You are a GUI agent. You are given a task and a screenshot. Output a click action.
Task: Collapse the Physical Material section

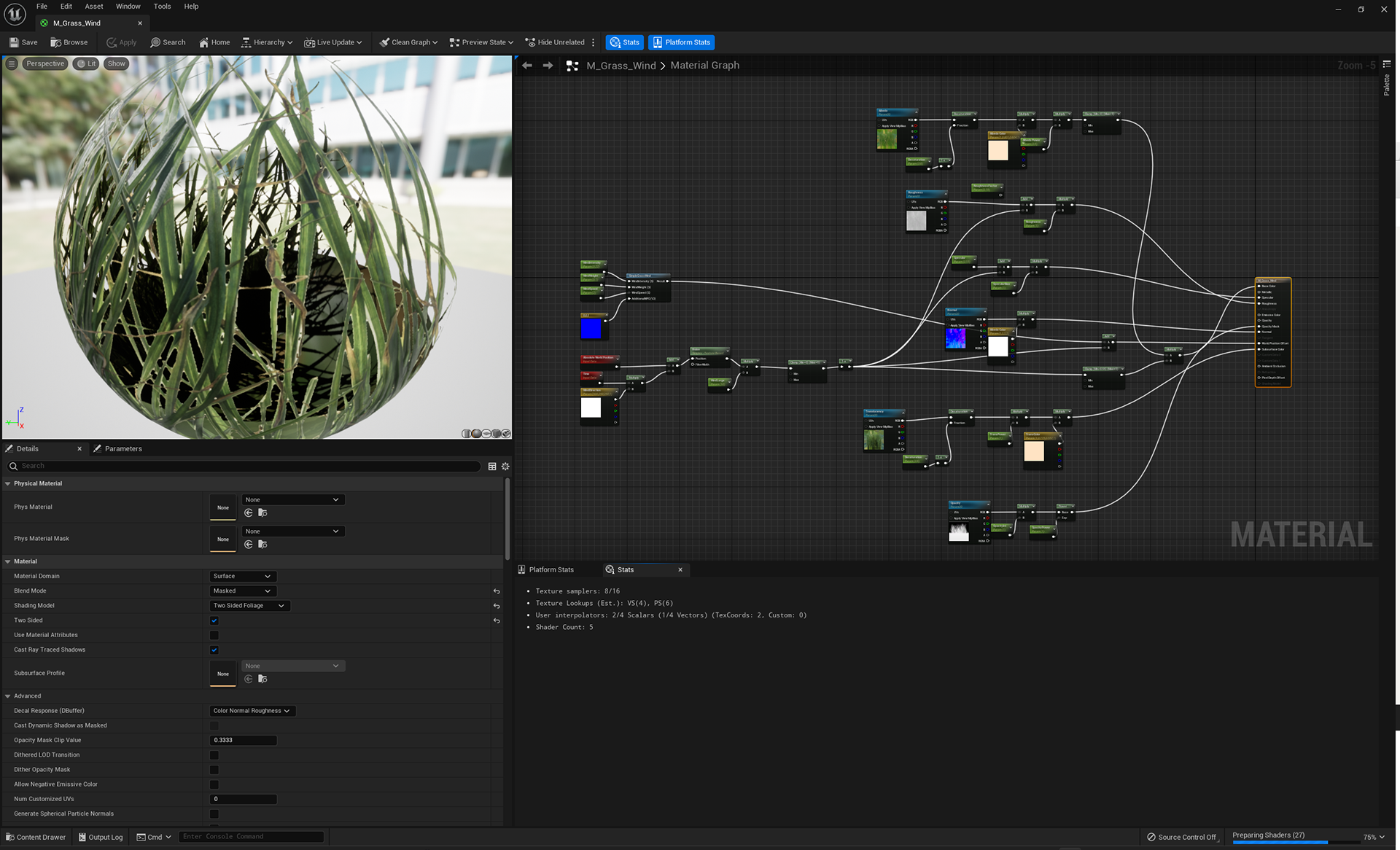(8, 483)
